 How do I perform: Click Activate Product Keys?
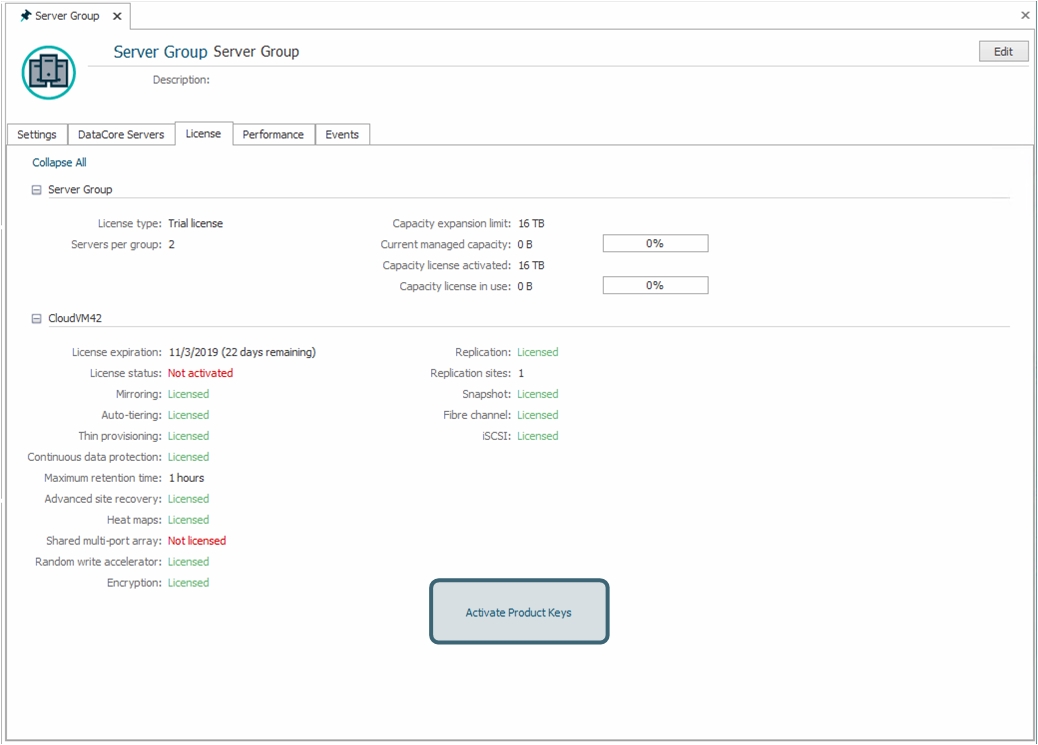click(x=518, y=612)
